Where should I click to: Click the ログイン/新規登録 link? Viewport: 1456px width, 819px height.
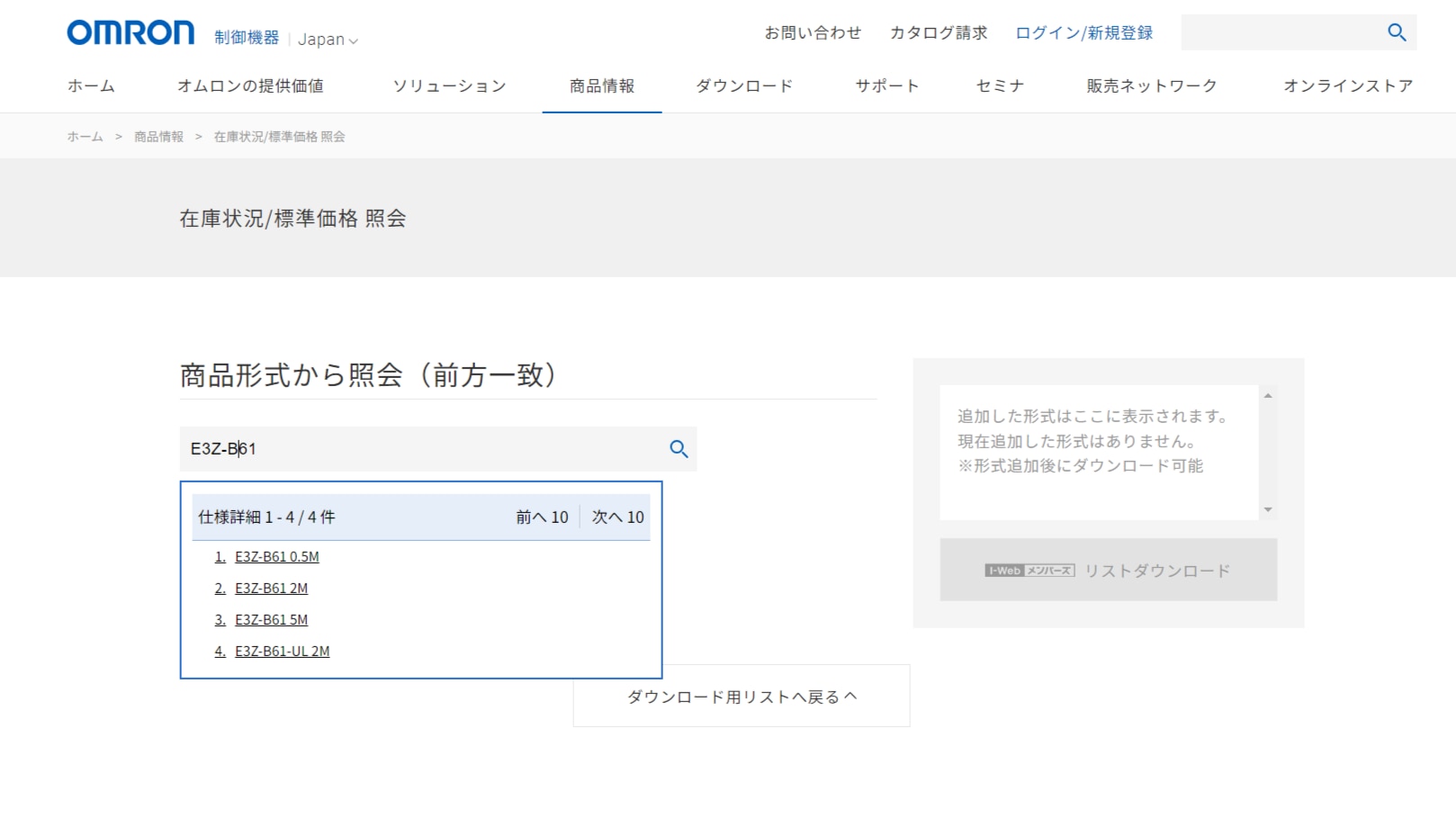1083,33
